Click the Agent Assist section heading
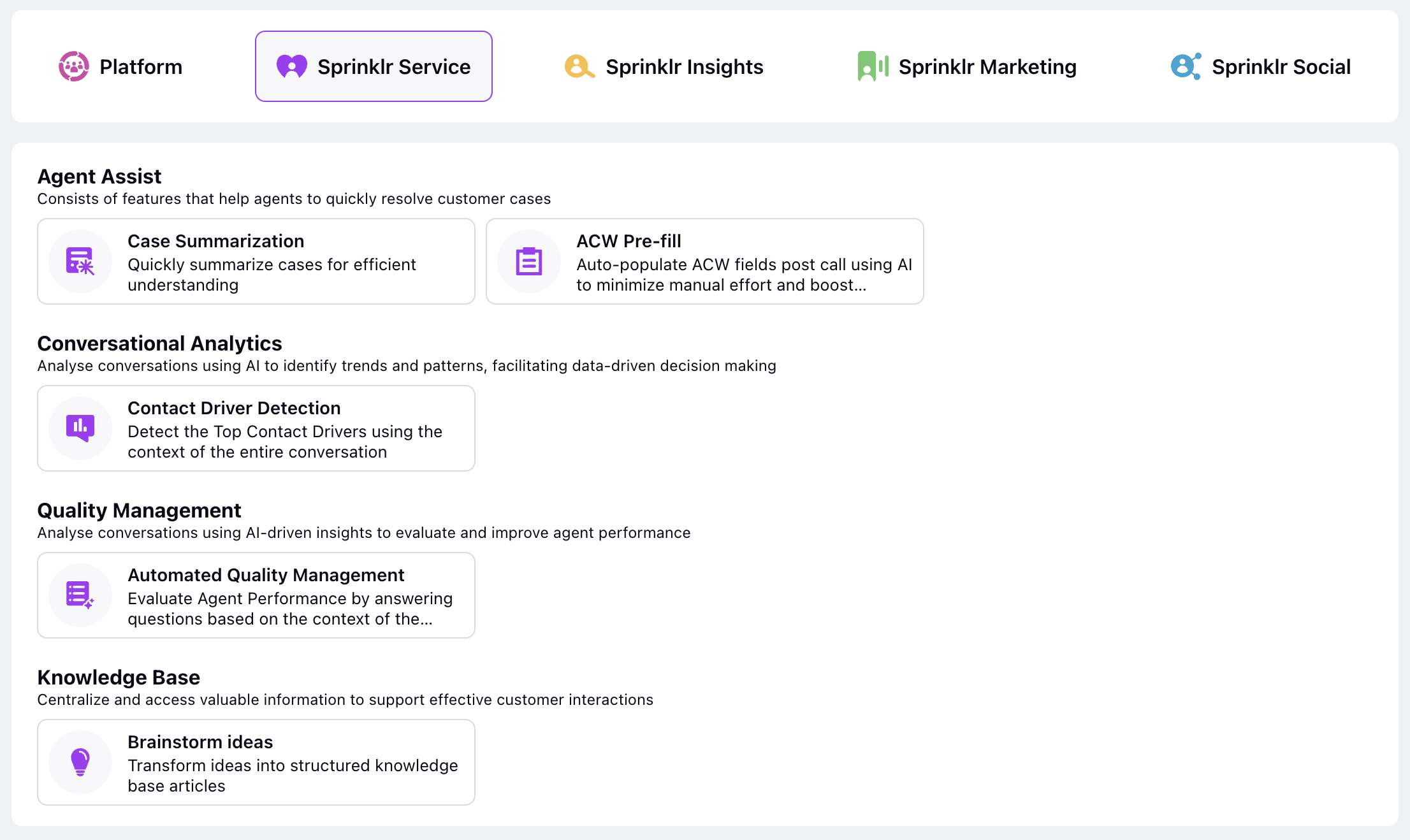 tap(99, 176)
